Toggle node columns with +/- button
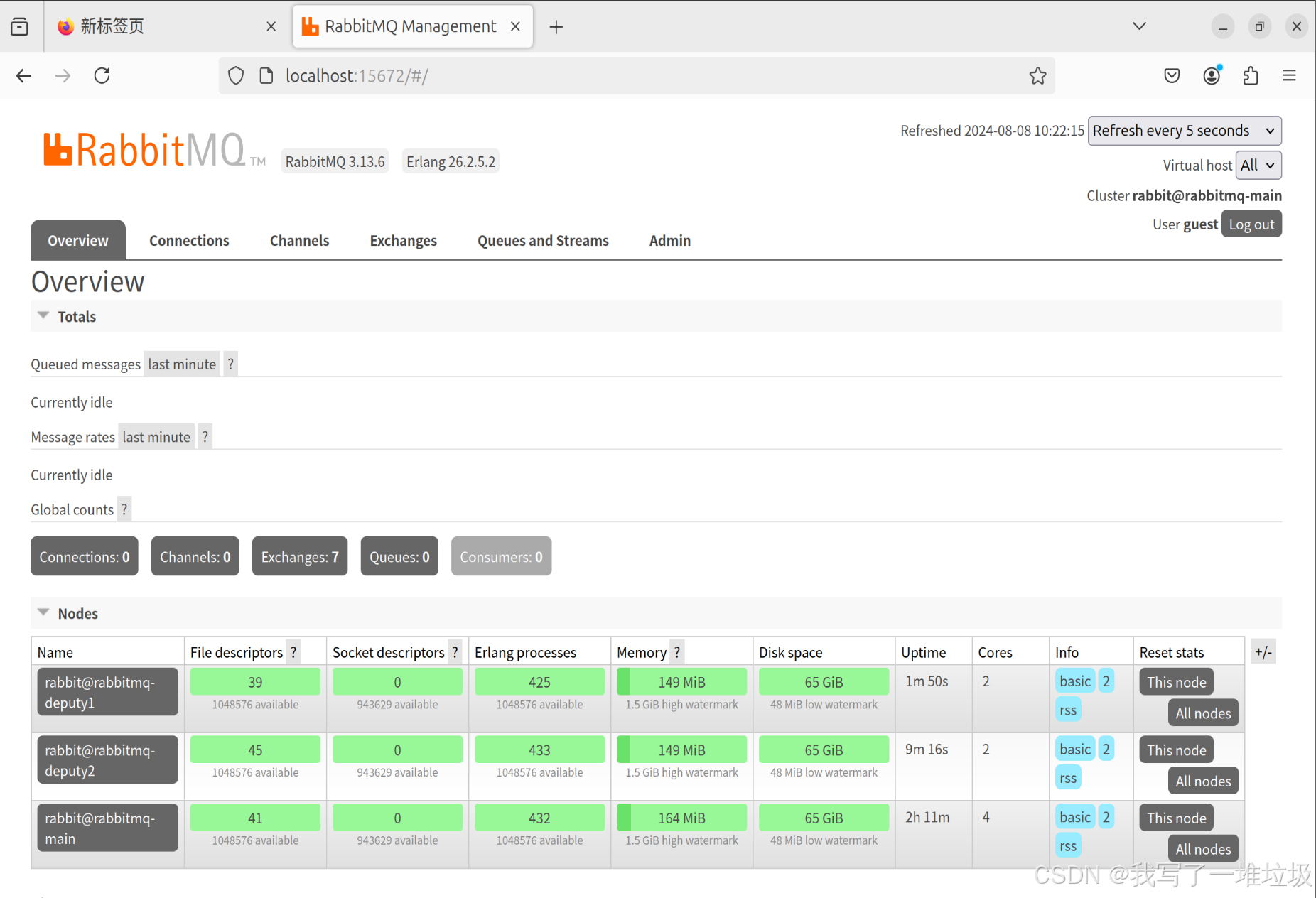This screenshot has height=898, width=1316. tap(1263, 651)
